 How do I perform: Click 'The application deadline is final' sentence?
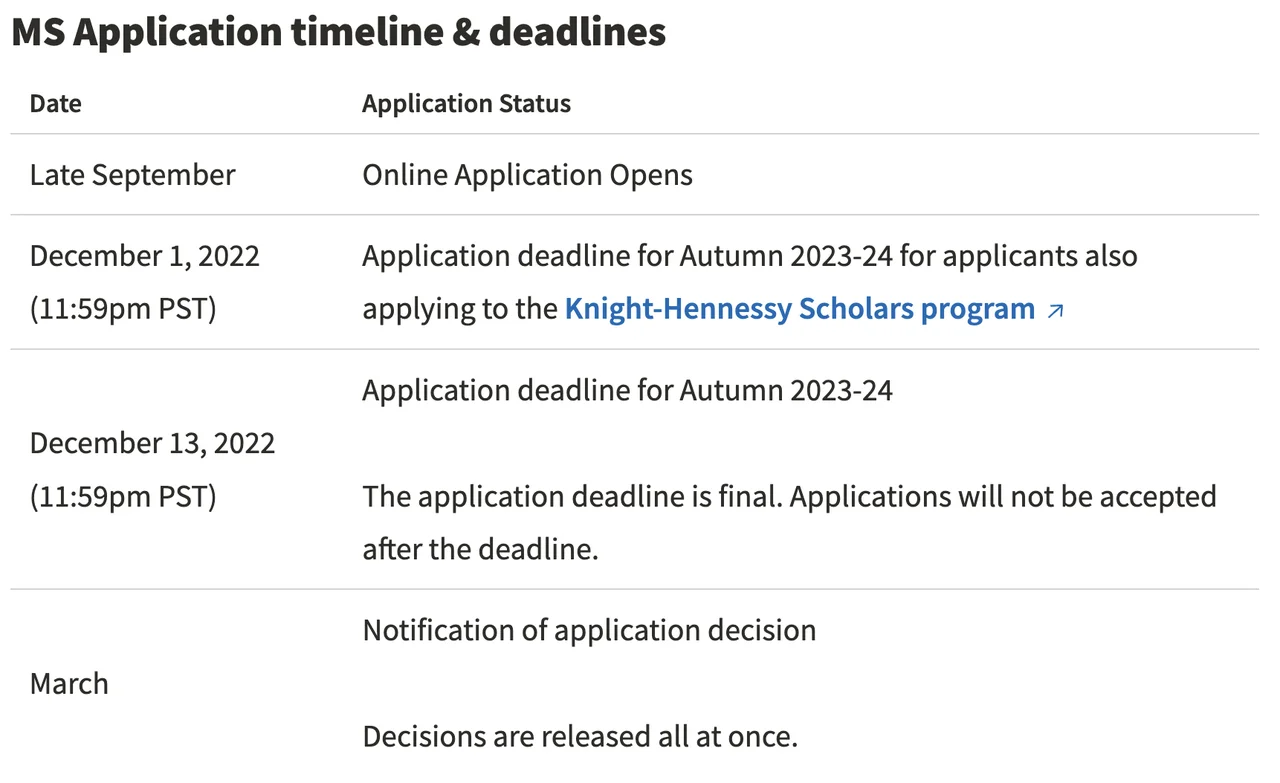[x=572, y=496]
